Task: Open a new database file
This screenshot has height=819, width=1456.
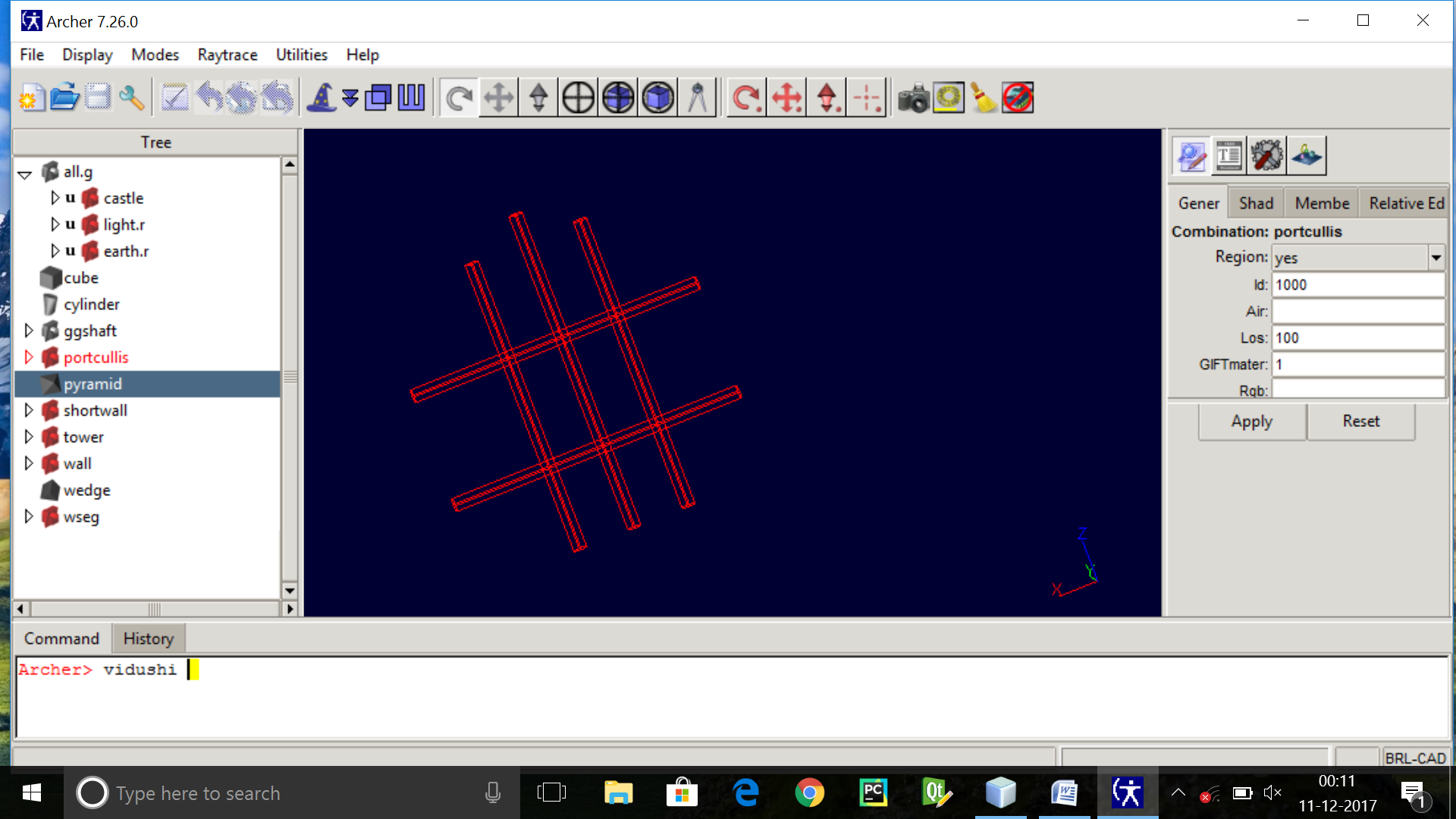Action: coord(32,97)
